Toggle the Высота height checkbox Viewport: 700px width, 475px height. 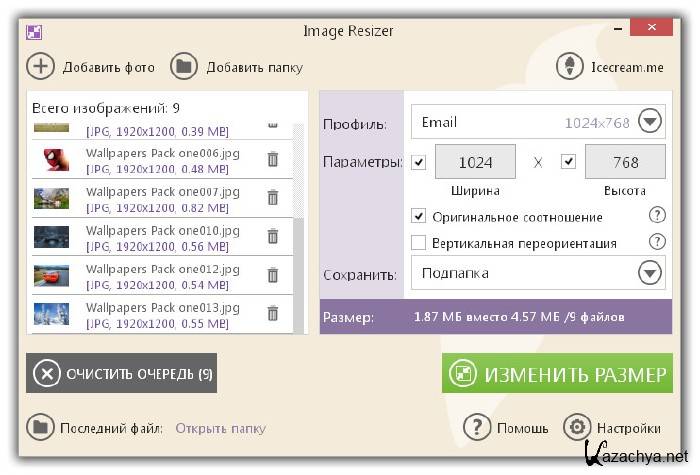(x=568, y=161)
